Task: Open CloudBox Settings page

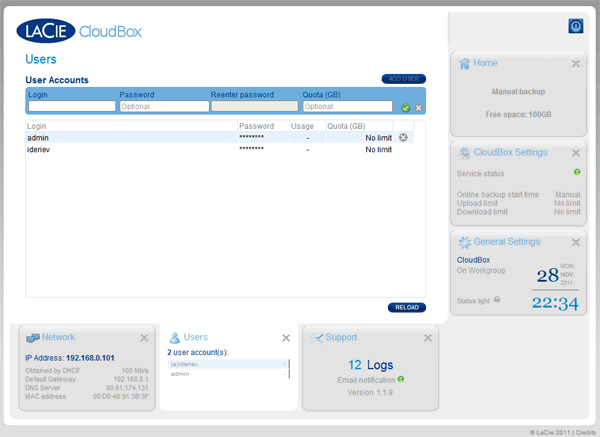Action: (510, 152)
